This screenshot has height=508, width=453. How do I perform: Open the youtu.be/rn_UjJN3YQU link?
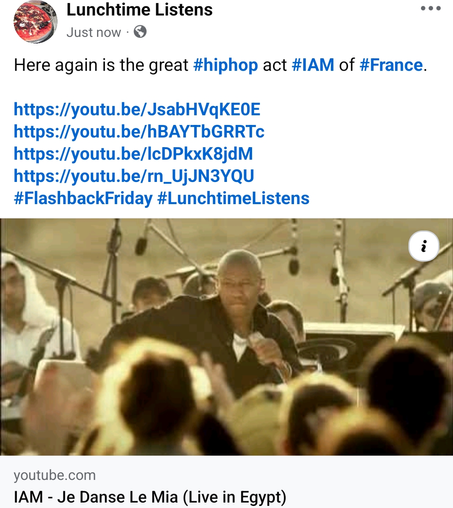click(x=134, y=176)
